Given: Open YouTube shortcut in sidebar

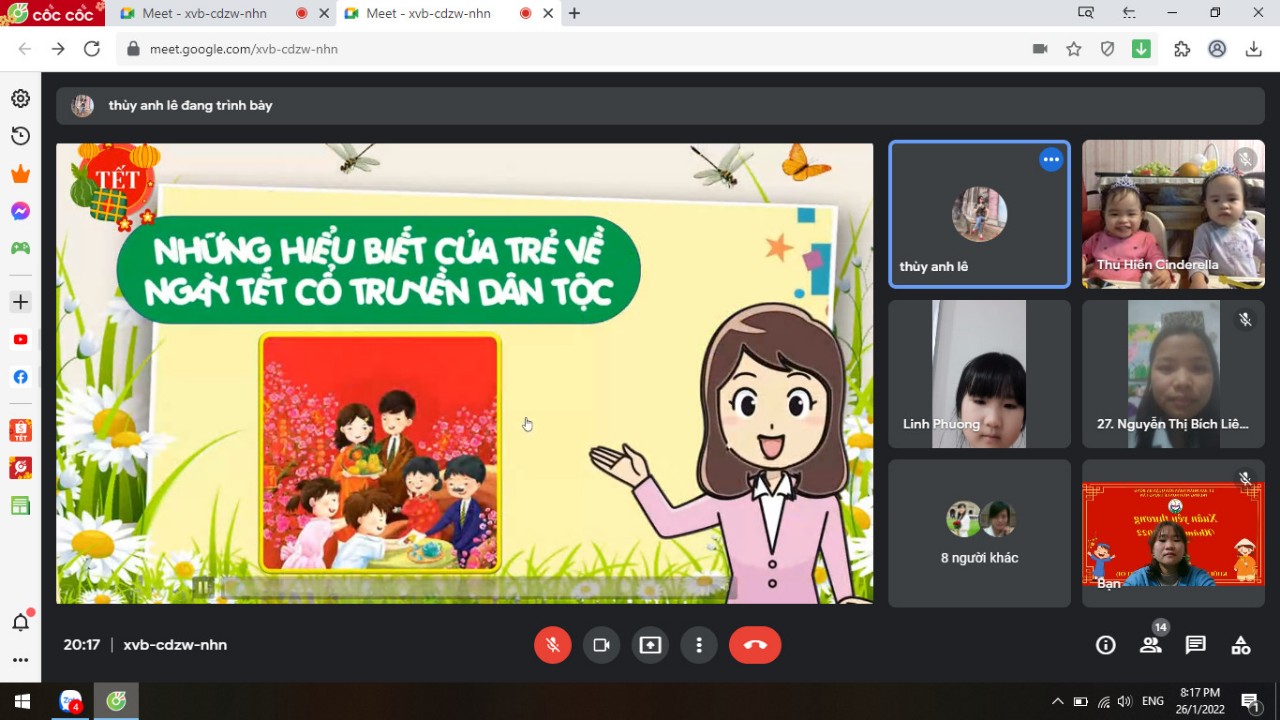Looking at the screenshot, I should [20, 339].
